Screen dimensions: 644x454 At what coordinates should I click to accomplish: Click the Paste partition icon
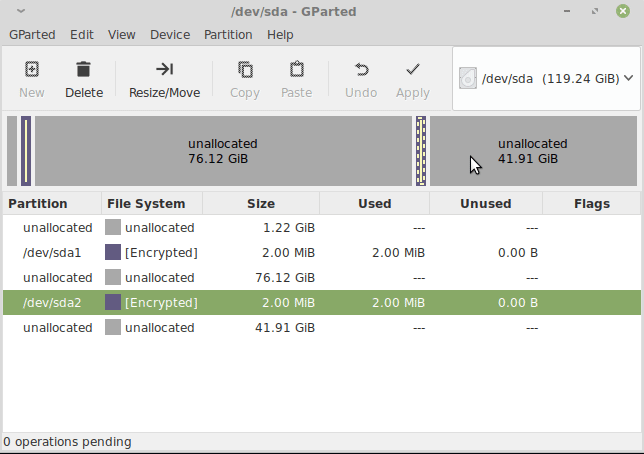(x=297, y=69)
